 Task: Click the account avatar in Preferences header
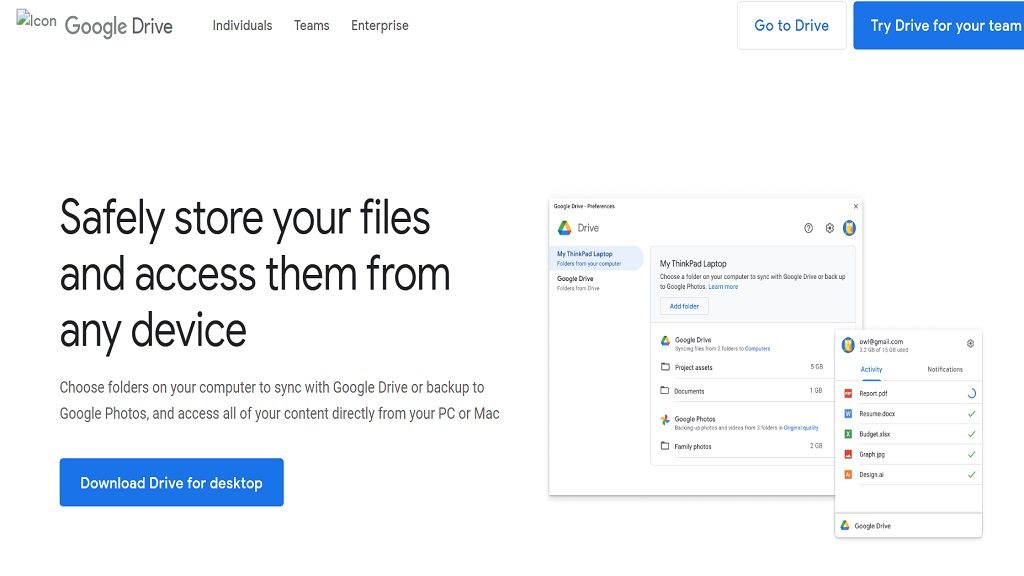849,228
